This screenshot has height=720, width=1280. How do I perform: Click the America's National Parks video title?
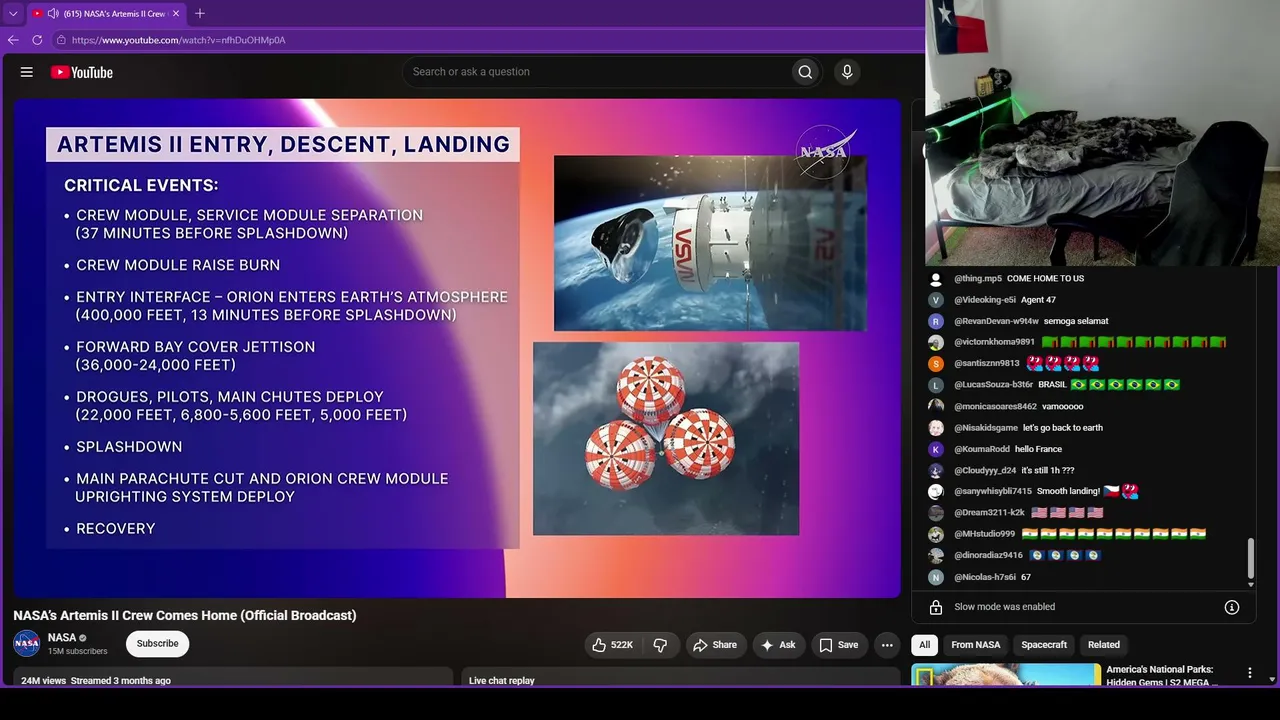click(x=1163, y=675)
